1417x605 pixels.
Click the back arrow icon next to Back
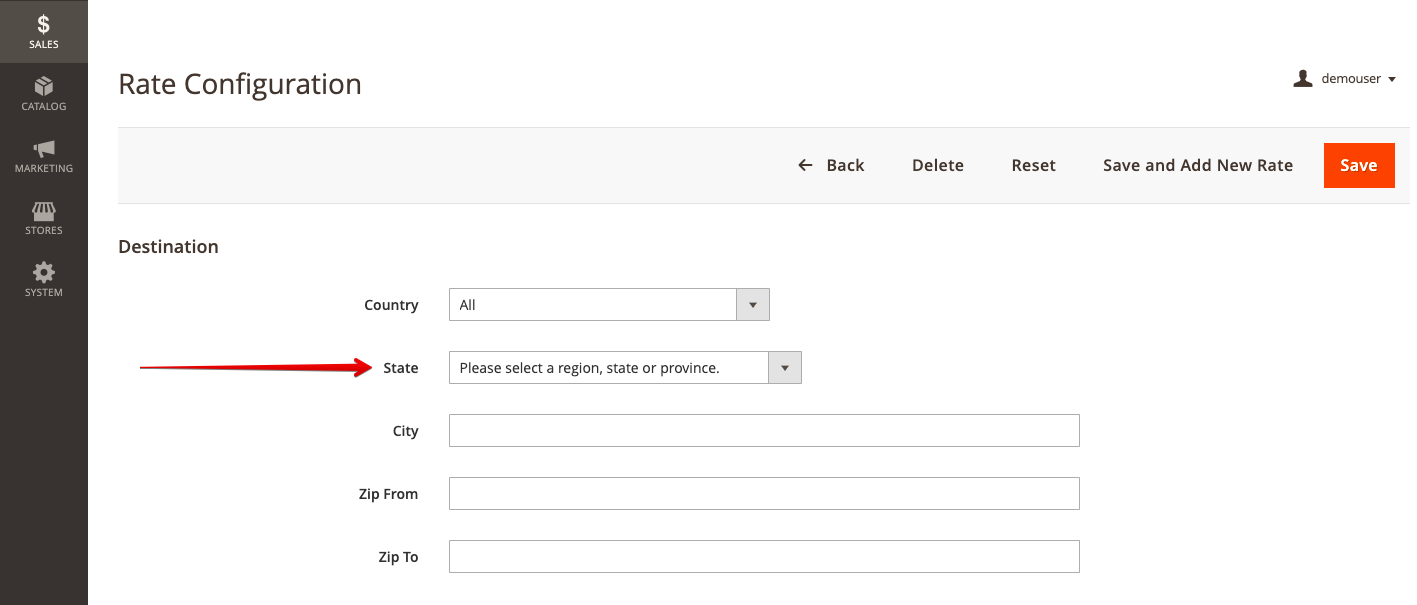[805, 165]
